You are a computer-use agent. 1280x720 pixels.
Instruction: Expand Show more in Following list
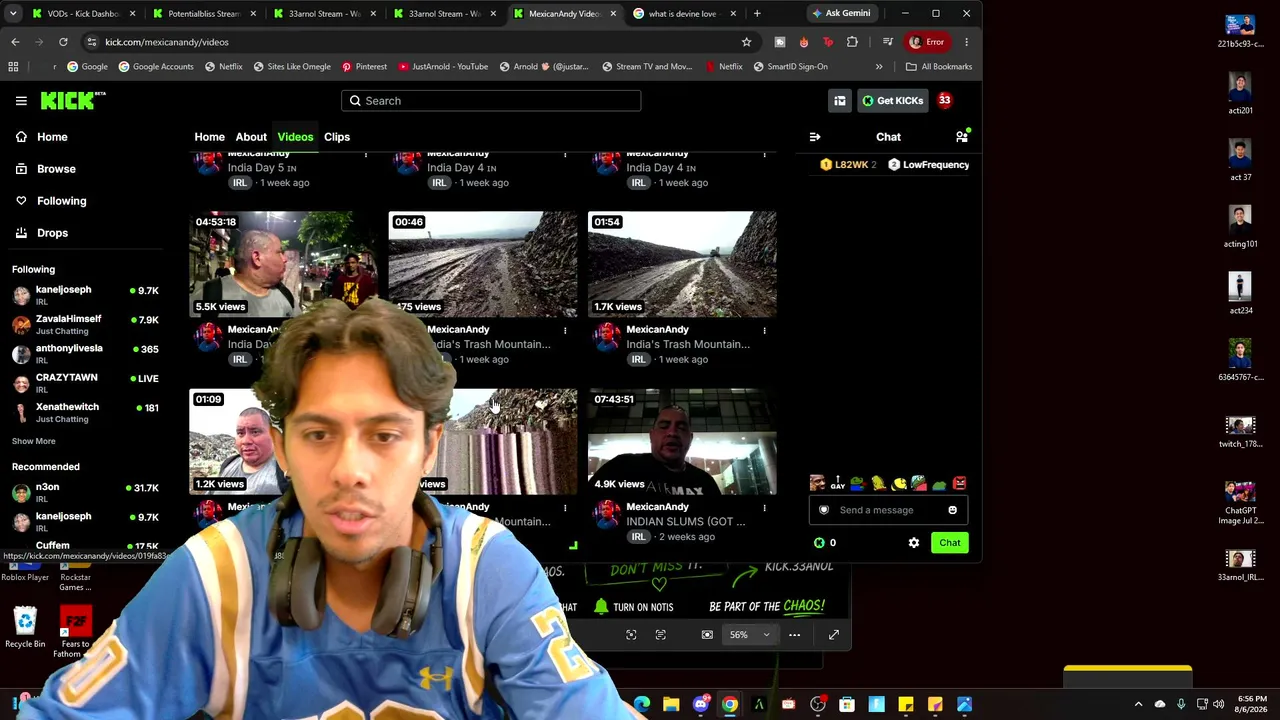coord(34,441)
